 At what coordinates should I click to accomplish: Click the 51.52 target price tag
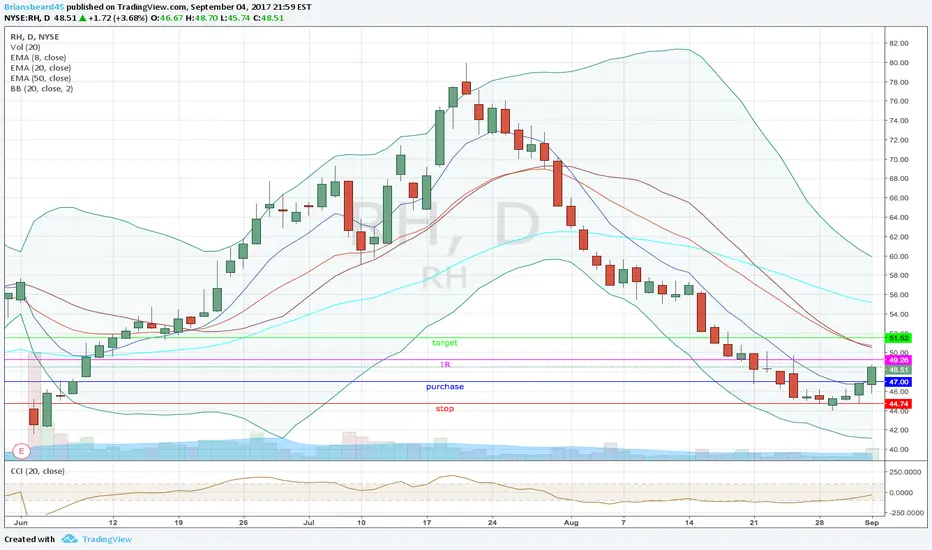[898, 338]
